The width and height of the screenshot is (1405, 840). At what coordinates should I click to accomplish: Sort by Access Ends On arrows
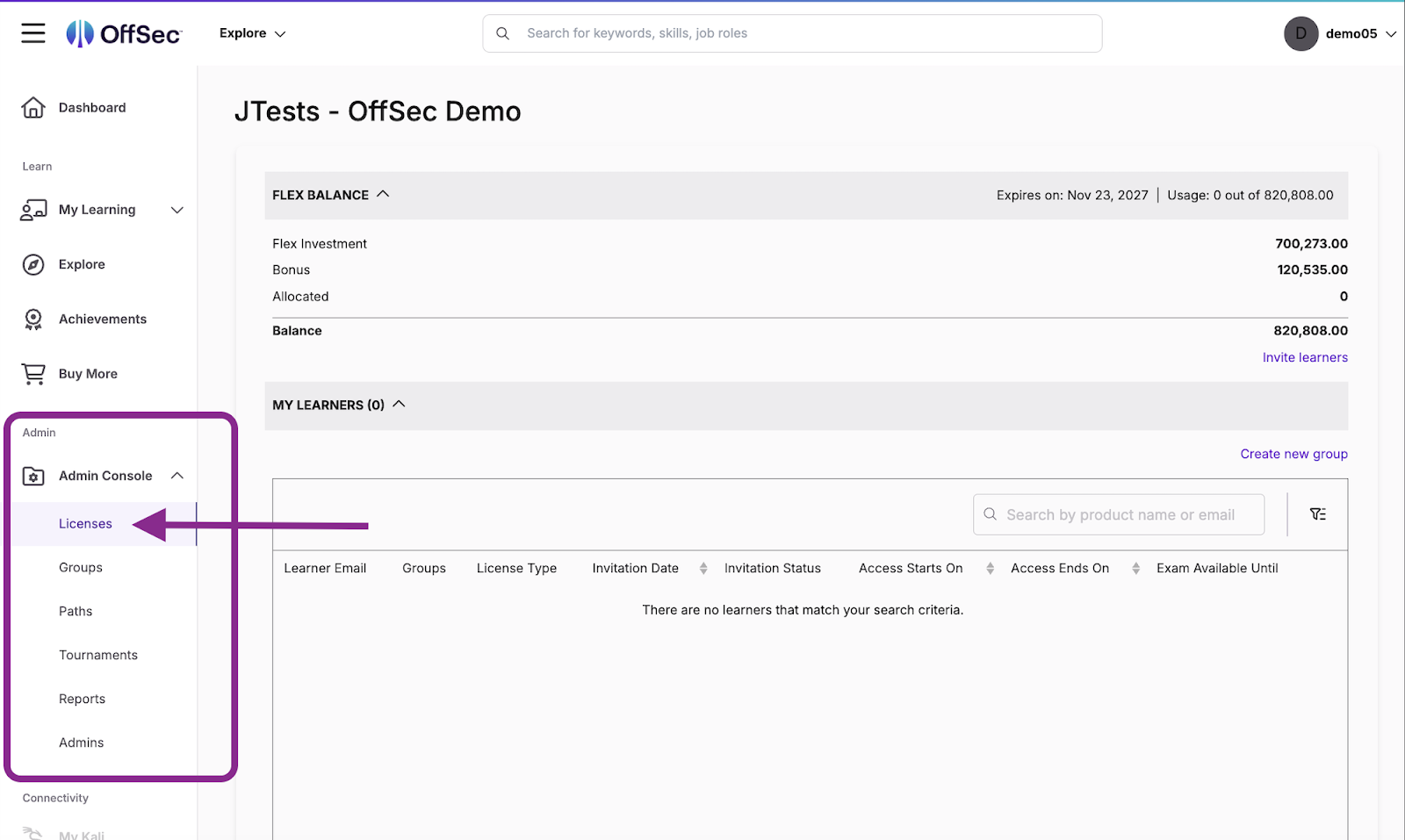[1135, 569]
